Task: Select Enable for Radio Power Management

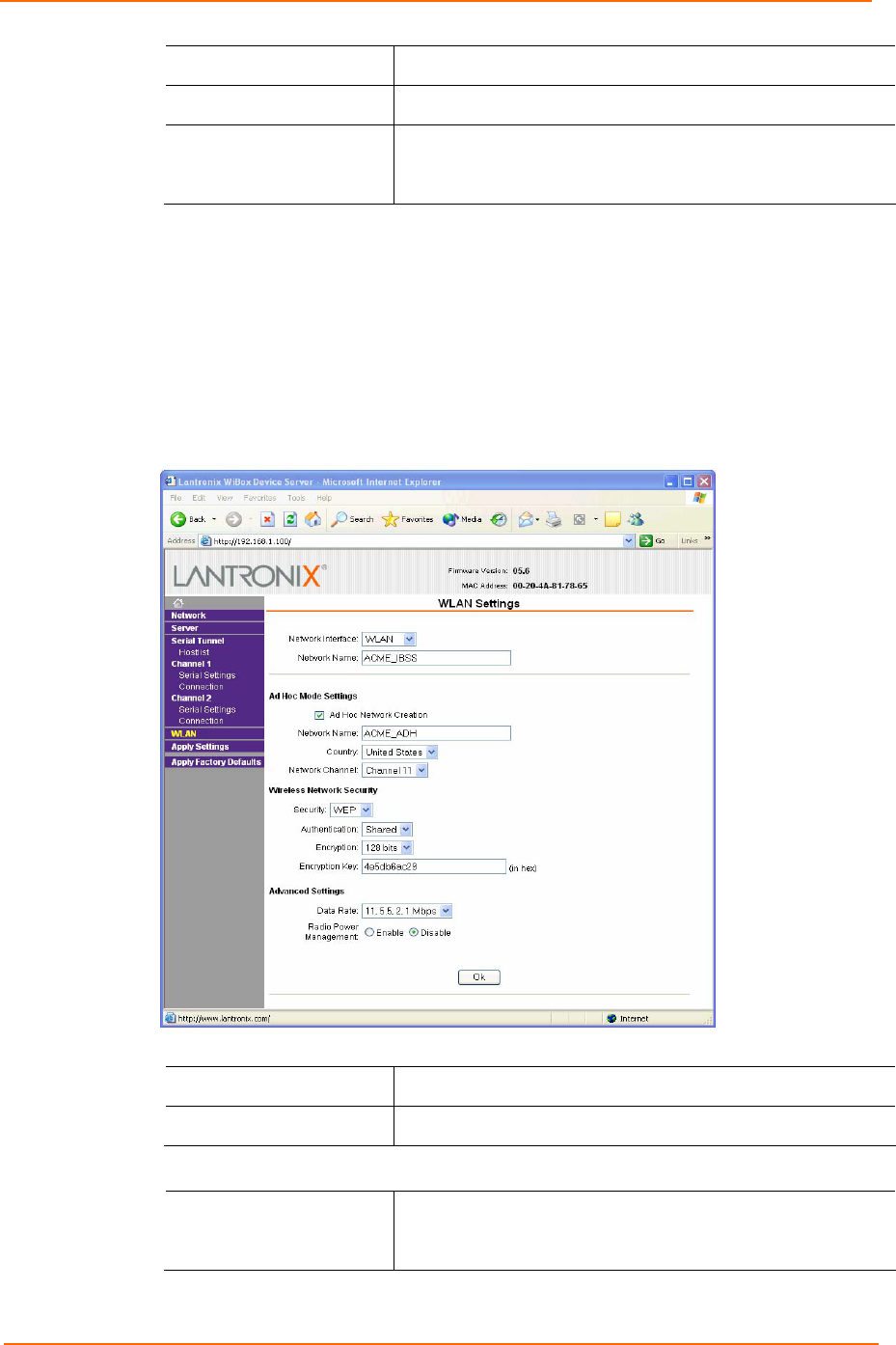Action: pyautogui.click(x=369, y=932)
